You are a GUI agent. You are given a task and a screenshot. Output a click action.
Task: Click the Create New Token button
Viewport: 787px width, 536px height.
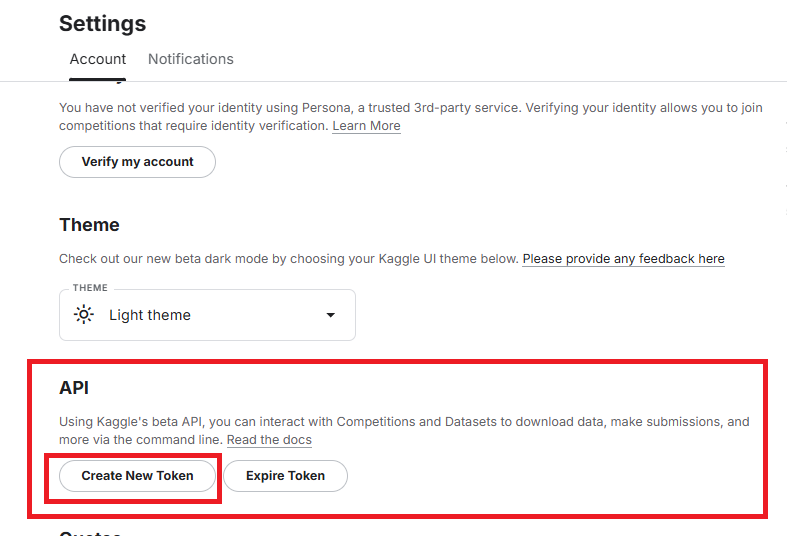[x=138, y=476]
